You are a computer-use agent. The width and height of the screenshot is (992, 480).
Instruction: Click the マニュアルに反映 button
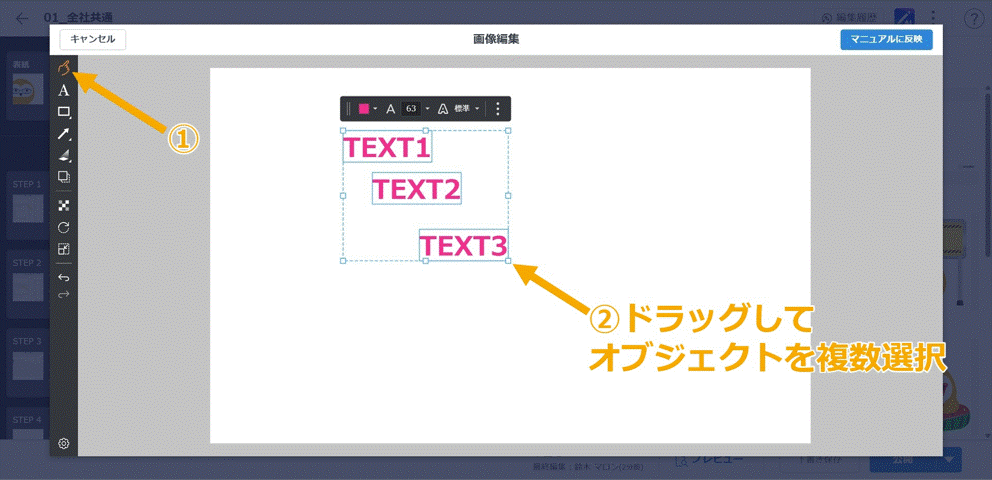pyautogui.click(x=886, y=39)
